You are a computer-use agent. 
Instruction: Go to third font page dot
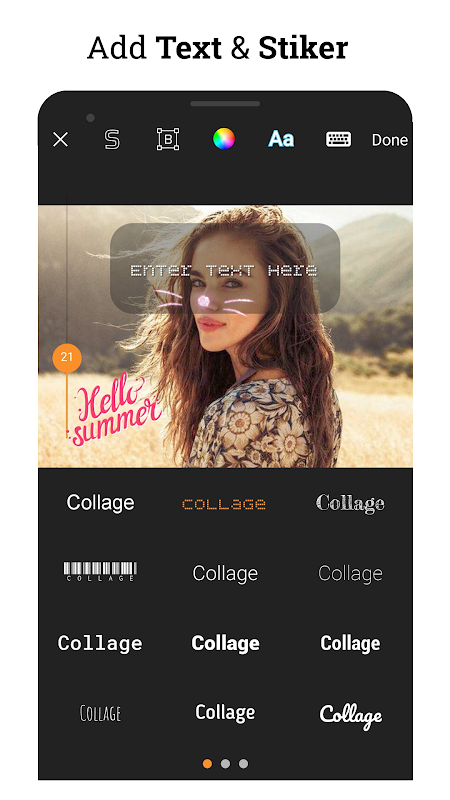click(243, 763)
